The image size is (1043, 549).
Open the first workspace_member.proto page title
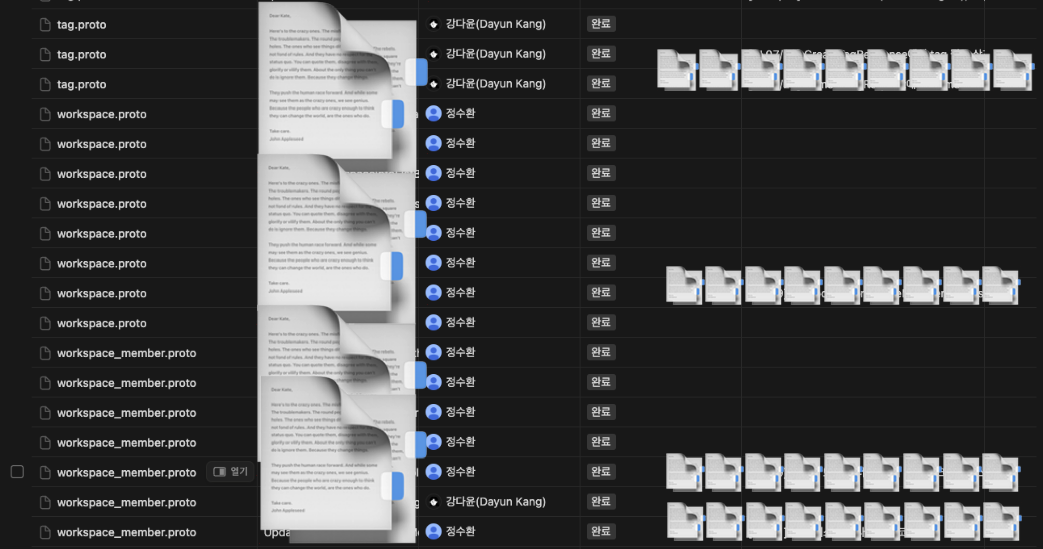(126, 353)
